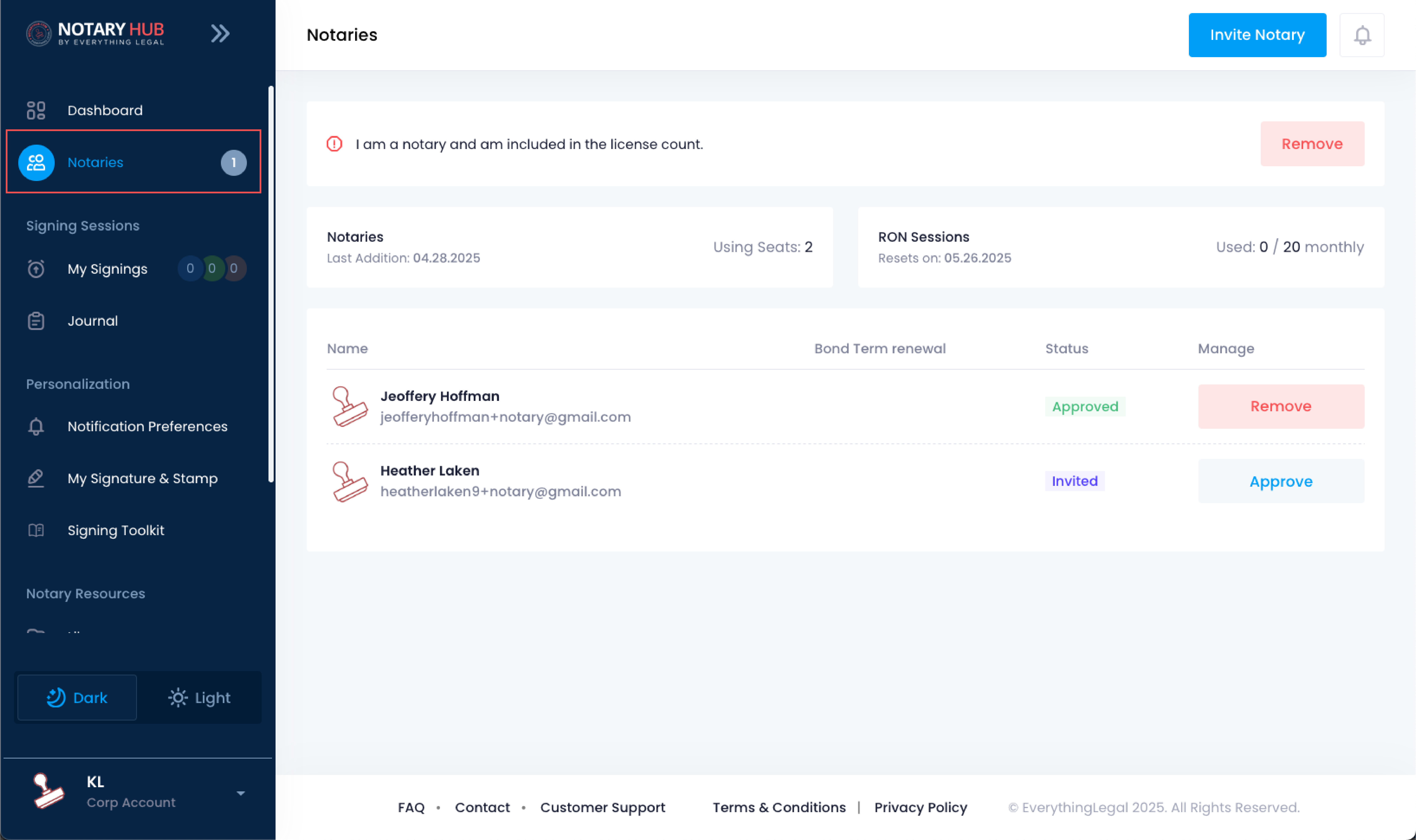The width and height of the screenshot is (1416, 840).
Task: Click the Signature & Stamp pen icon
Action: (x=36, y=478)
